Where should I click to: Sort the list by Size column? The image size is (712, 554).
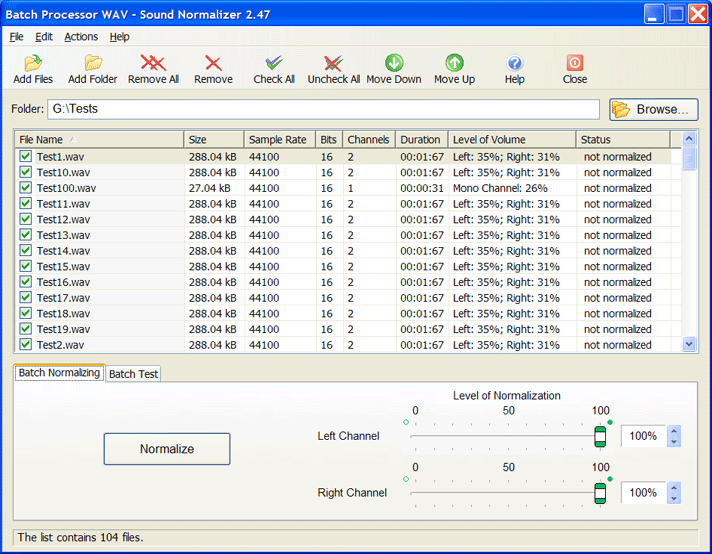(x=214, y=139)
